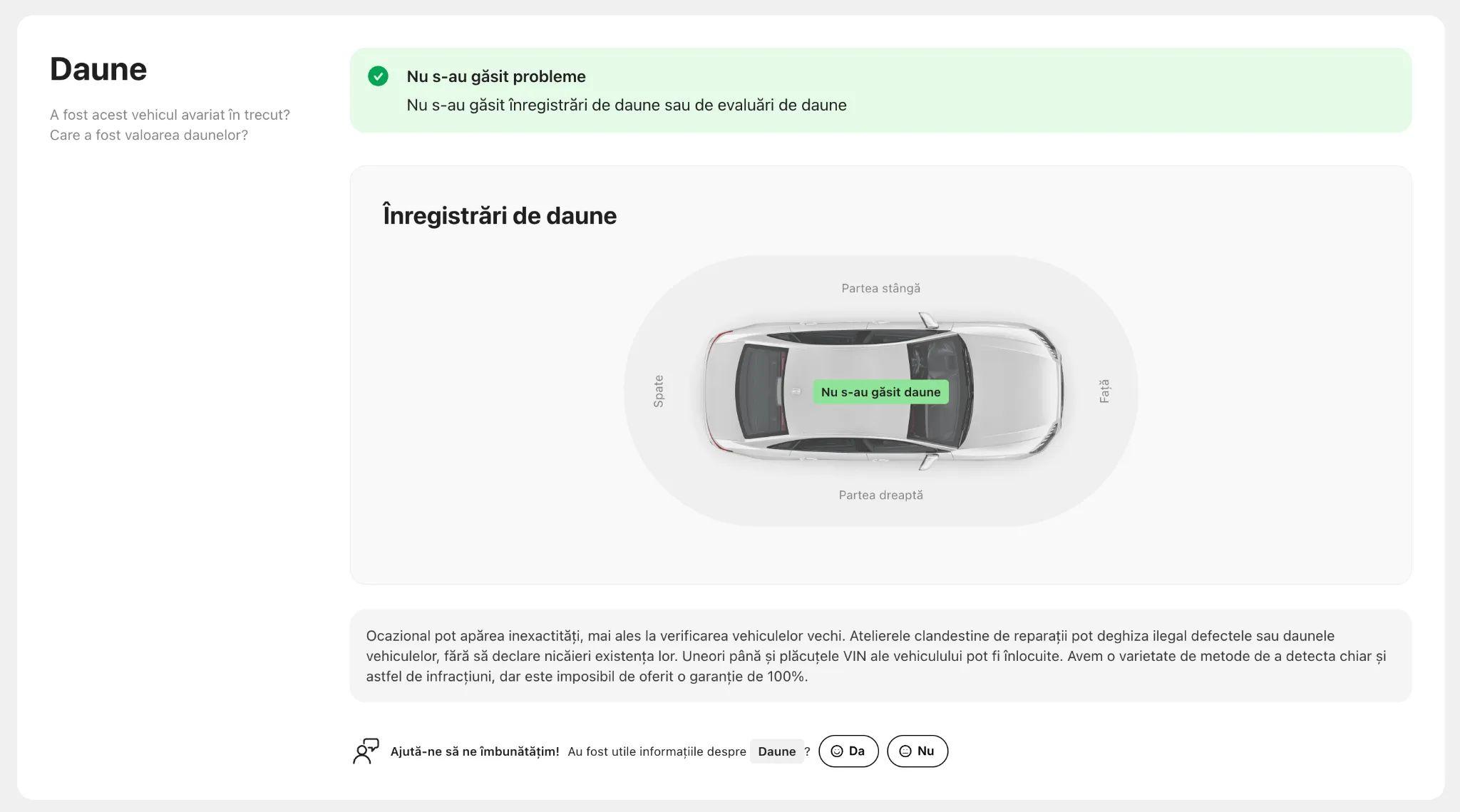Answer Nu to the feedback question
The width and height of the screenshot is (1460, 812).
coord(917,751)
